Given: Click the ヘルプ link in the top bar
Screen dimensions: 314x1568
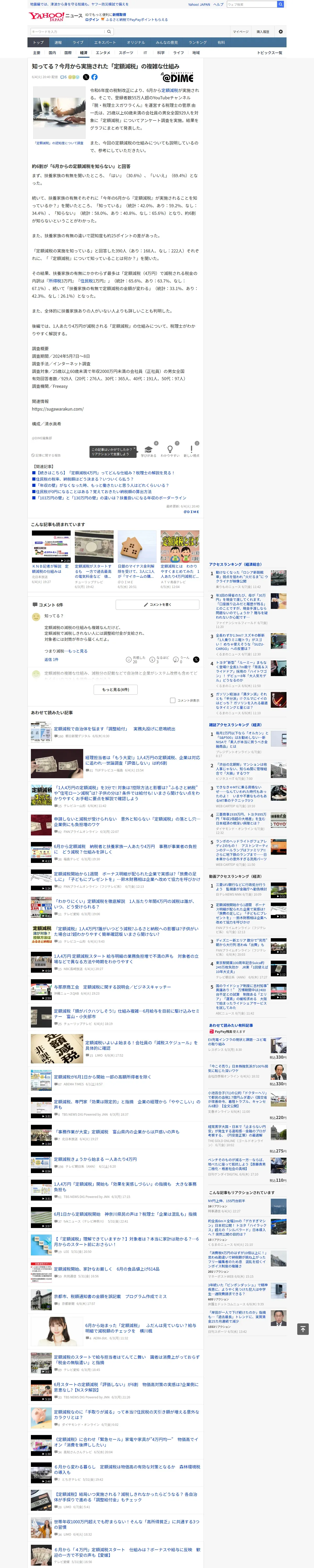Looking at the screenshot, I should (x=218, y=4).
